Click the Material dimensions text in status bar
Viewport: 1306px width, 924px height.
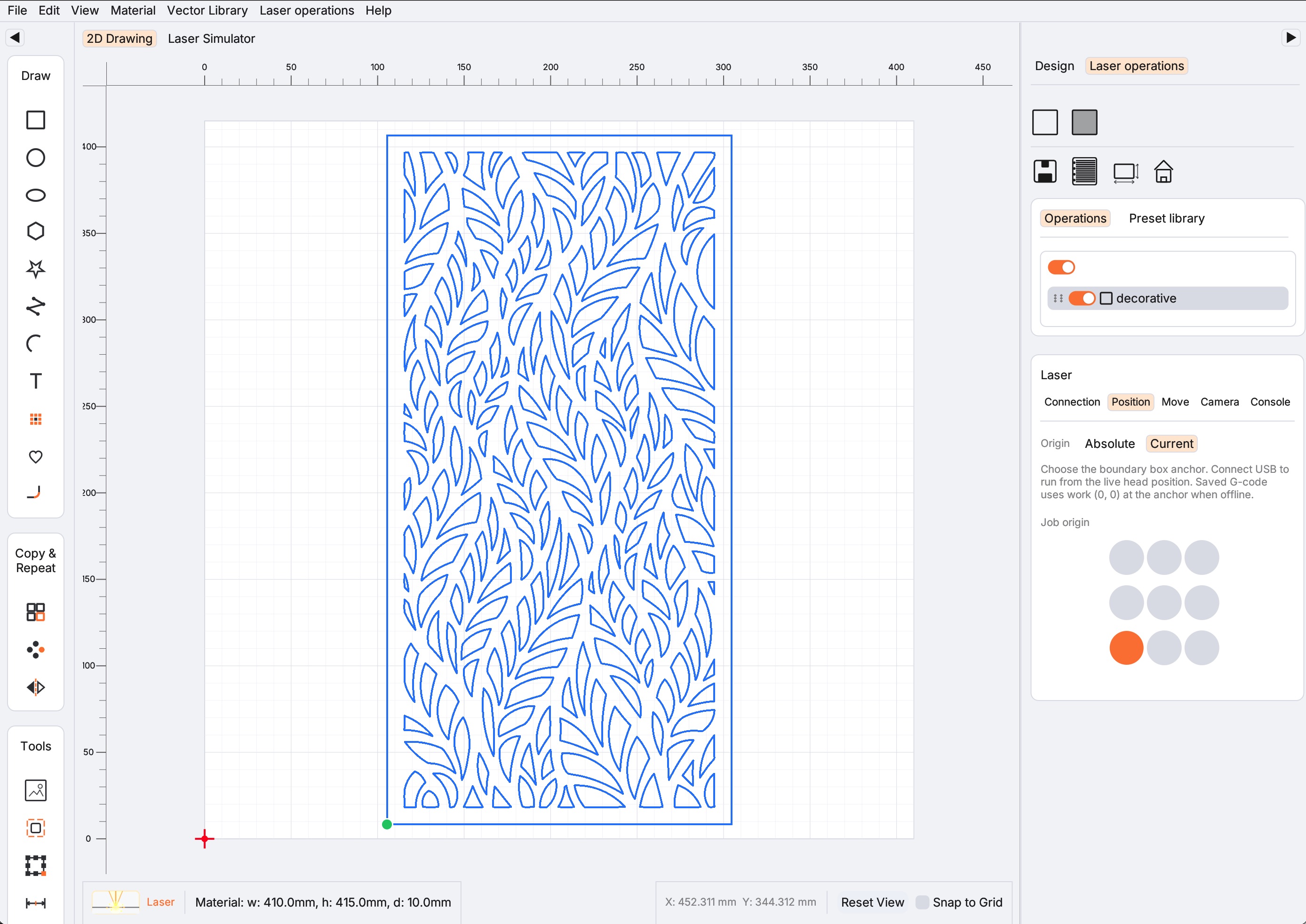click(323, 902)
